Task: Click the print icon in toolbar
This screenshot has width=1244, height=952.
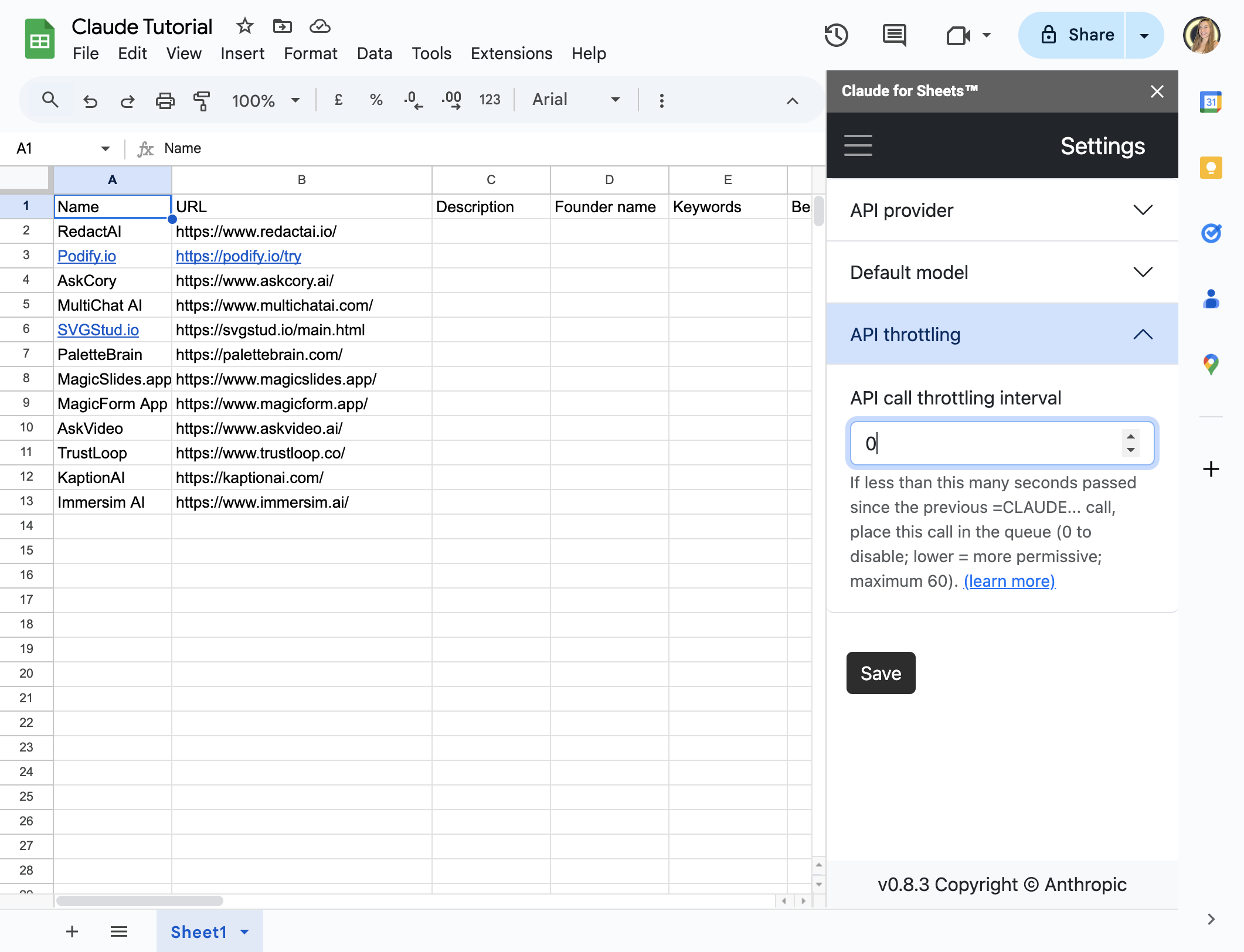Action: pyautogui.click(x=165, y=100)
